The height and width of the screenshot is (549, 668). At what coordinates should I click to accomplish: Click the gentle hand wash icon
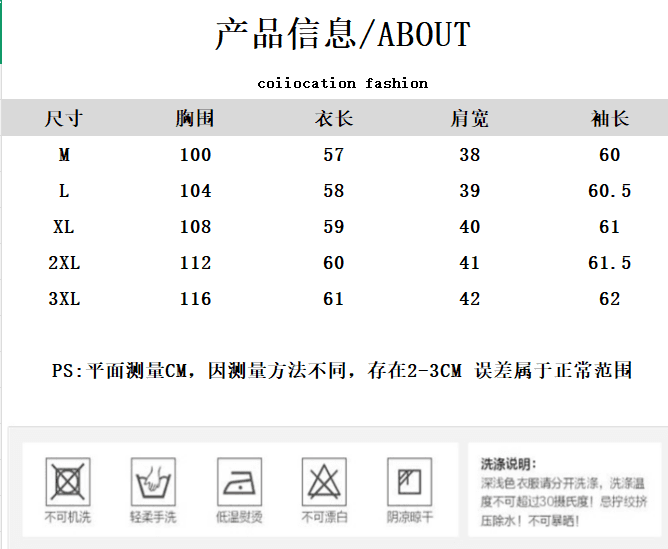pyautogui.click(x=153, y=482)
